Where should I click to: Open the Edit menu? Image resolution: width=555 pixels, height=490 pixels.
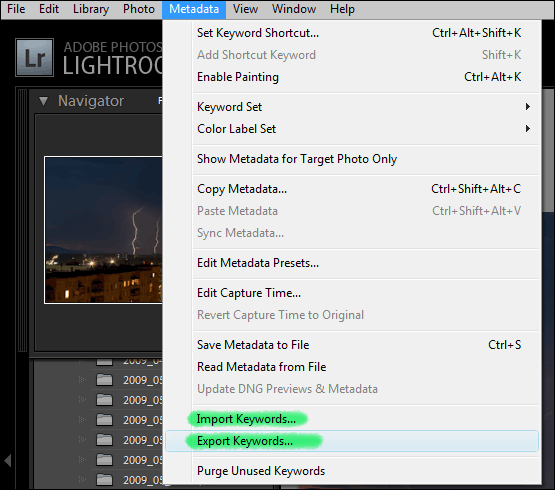[x=49, y=9]
